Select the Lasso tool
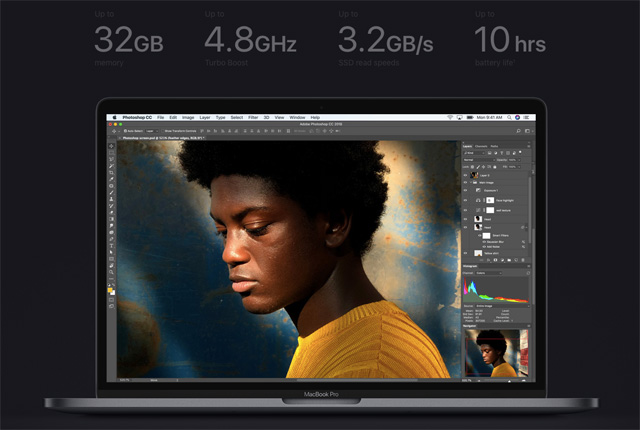The width and height of the screenshot is (640, 430). coord(111,159)
